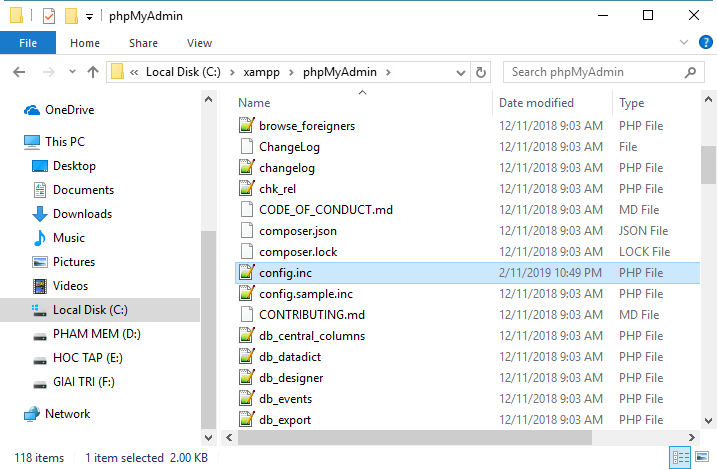The height and width of the screenshot is (469, 717).
Task: Click navigation pane scroll down arrow
Action: 209,437
